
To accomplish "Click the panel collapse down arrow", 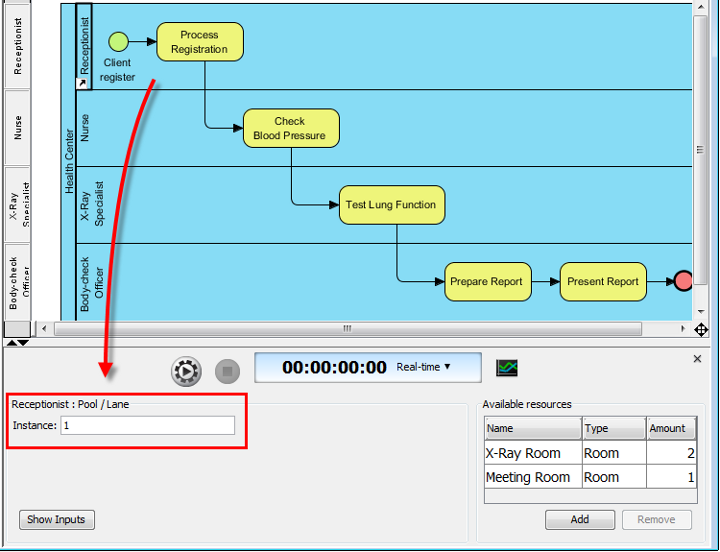I will tap(23, 343).
